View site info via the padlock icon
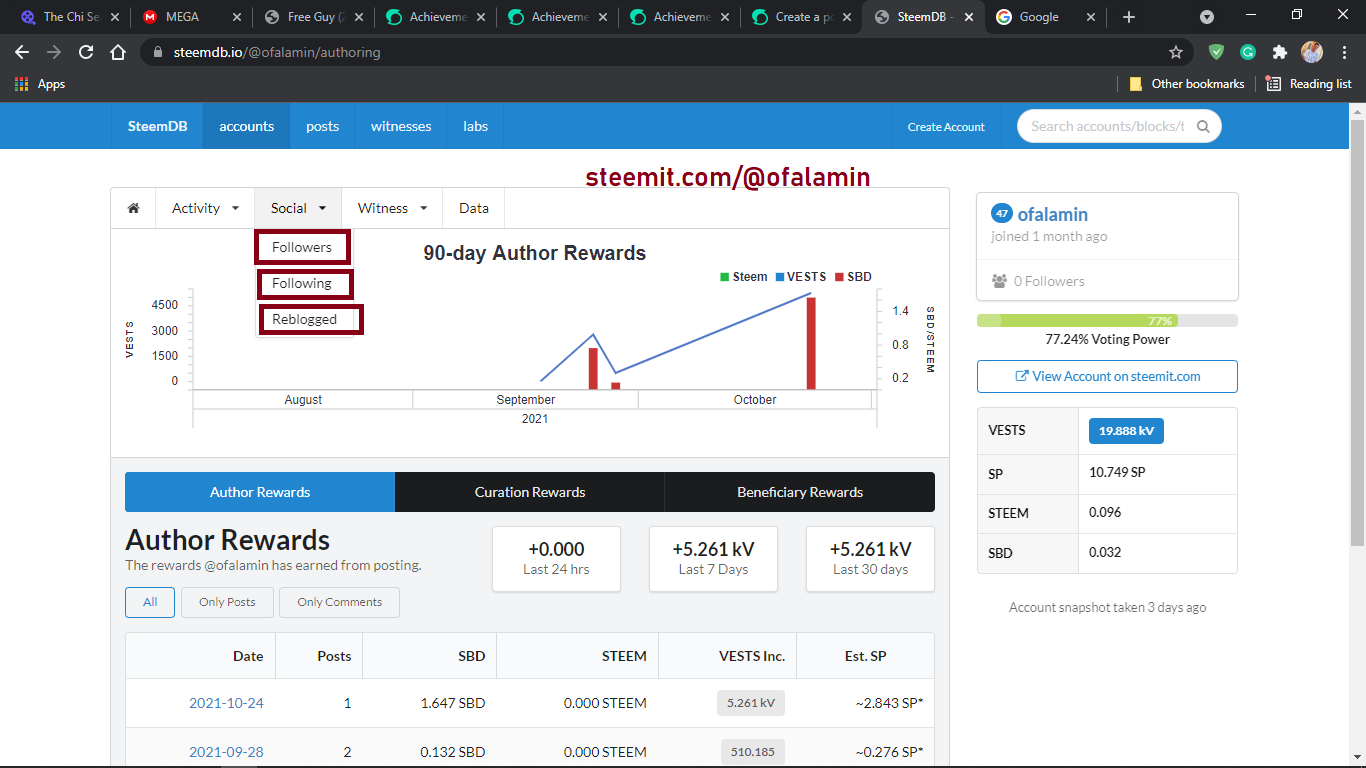Screen dimensions: 1366x768 157,52
